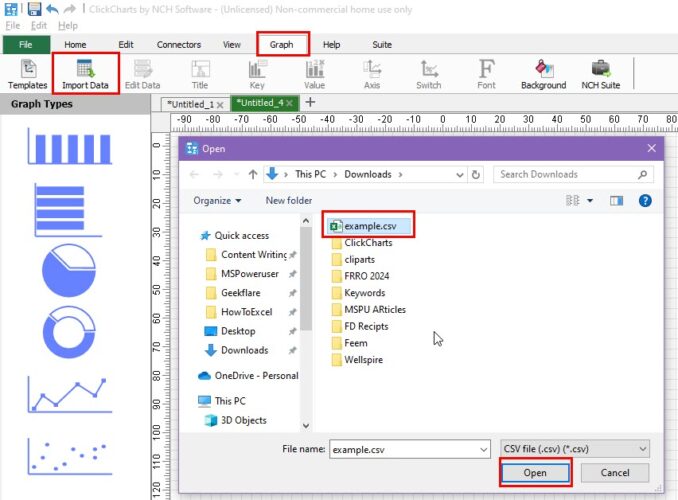Click the Switch ribbon icon
678x500 pixels.
(x=429, y=74)
